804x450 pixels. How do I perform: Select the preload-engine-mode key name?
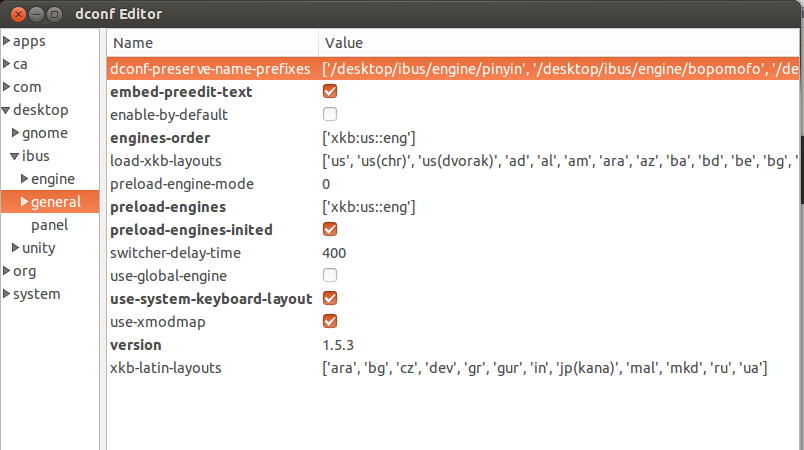[x=182, y=184]
